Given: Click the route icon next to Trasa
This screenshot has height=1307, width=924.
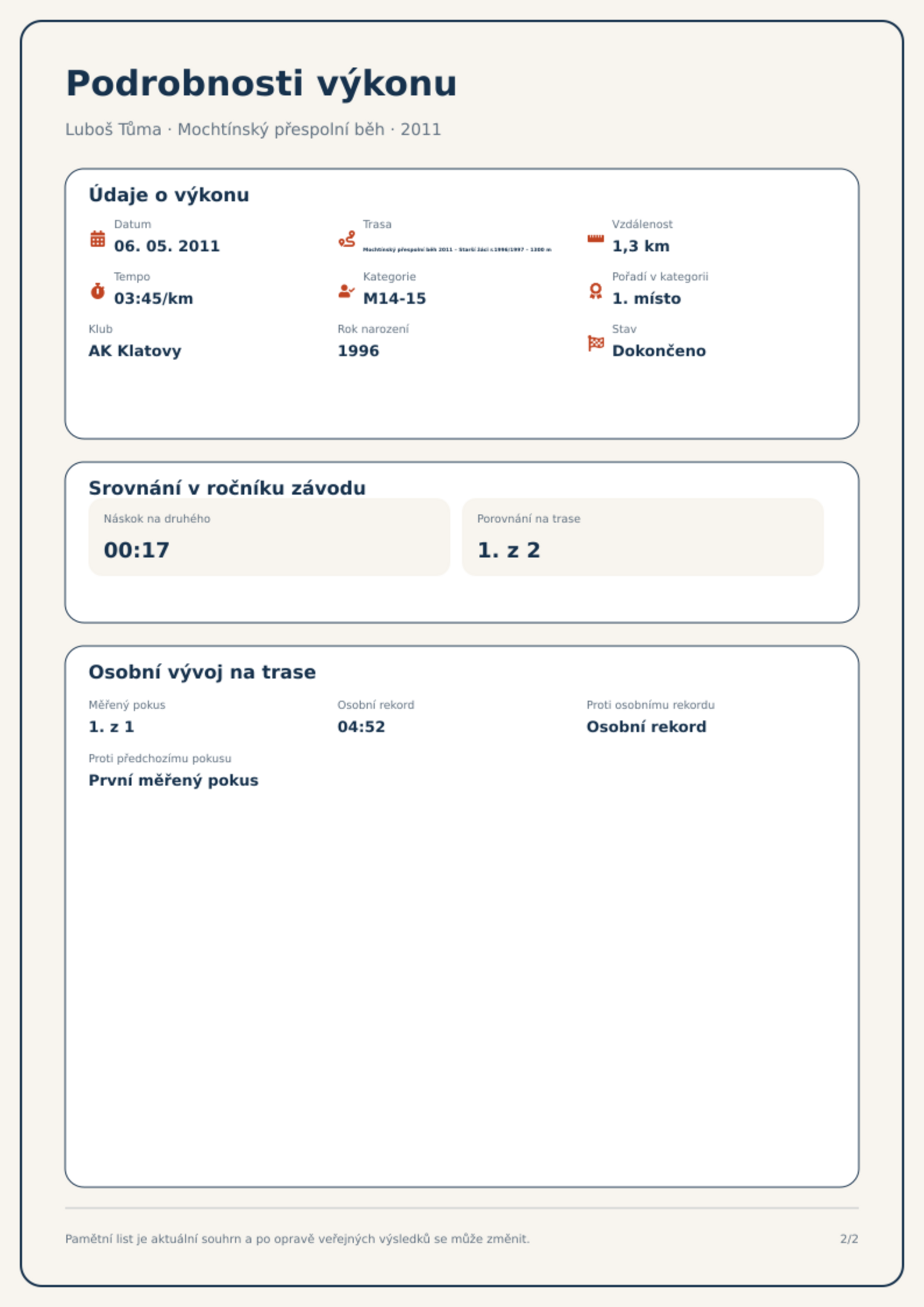Looking at the screenshot, I should 347,239.
